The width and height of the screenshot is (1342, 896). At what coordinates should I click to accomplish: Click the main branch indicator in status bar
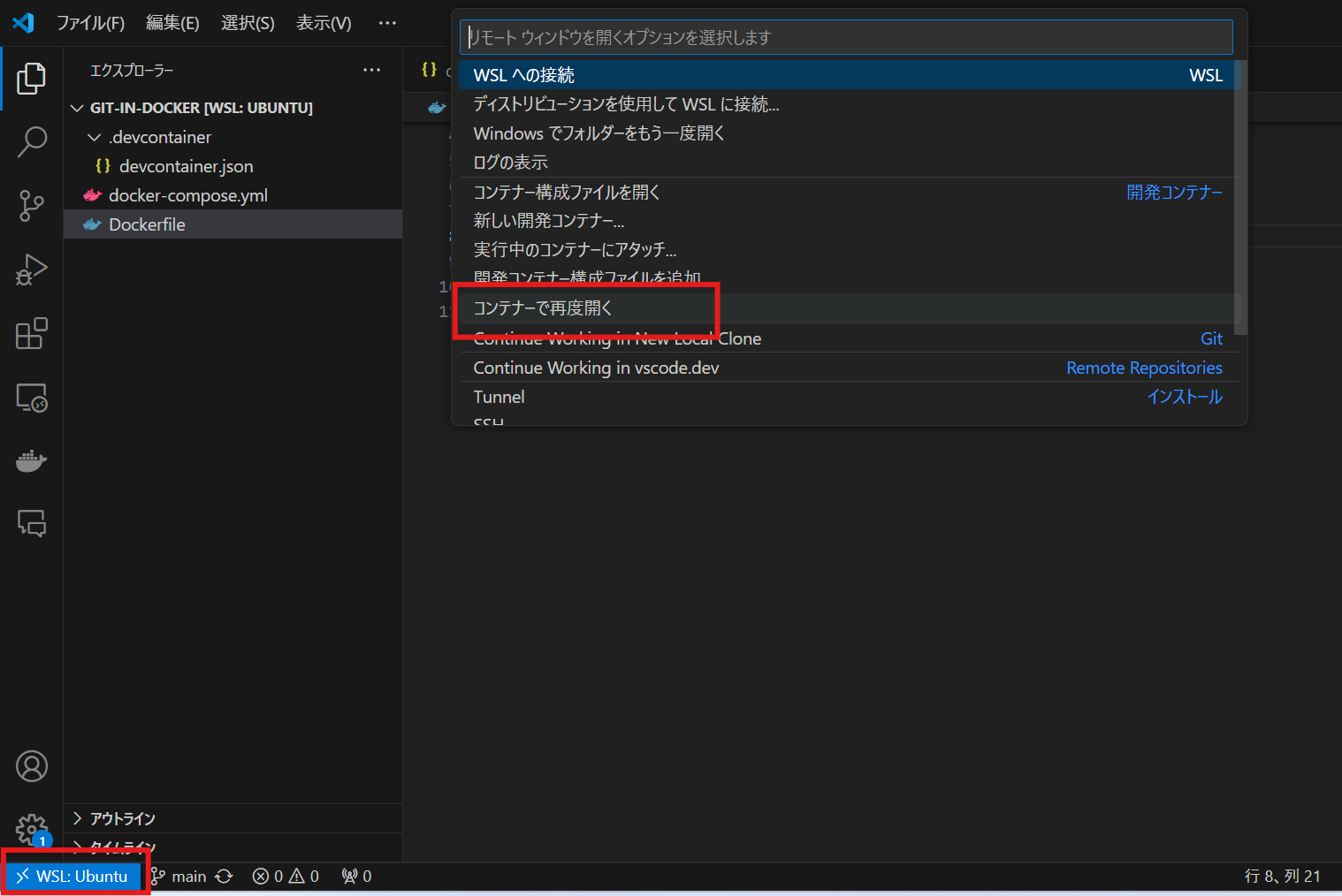point(179,877)
